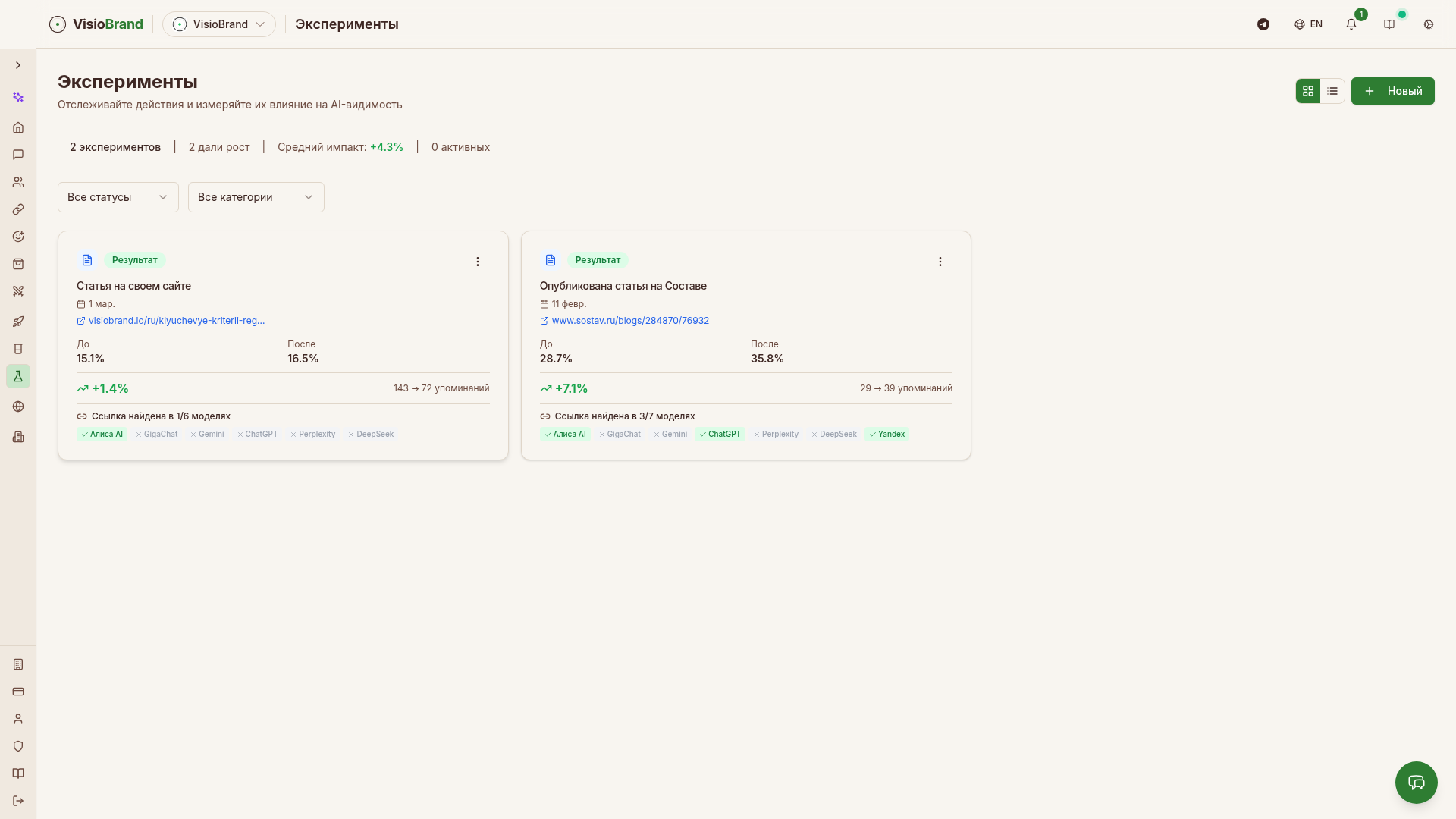Switch language to EN

pyautogui.click(x=1308, y=24)
